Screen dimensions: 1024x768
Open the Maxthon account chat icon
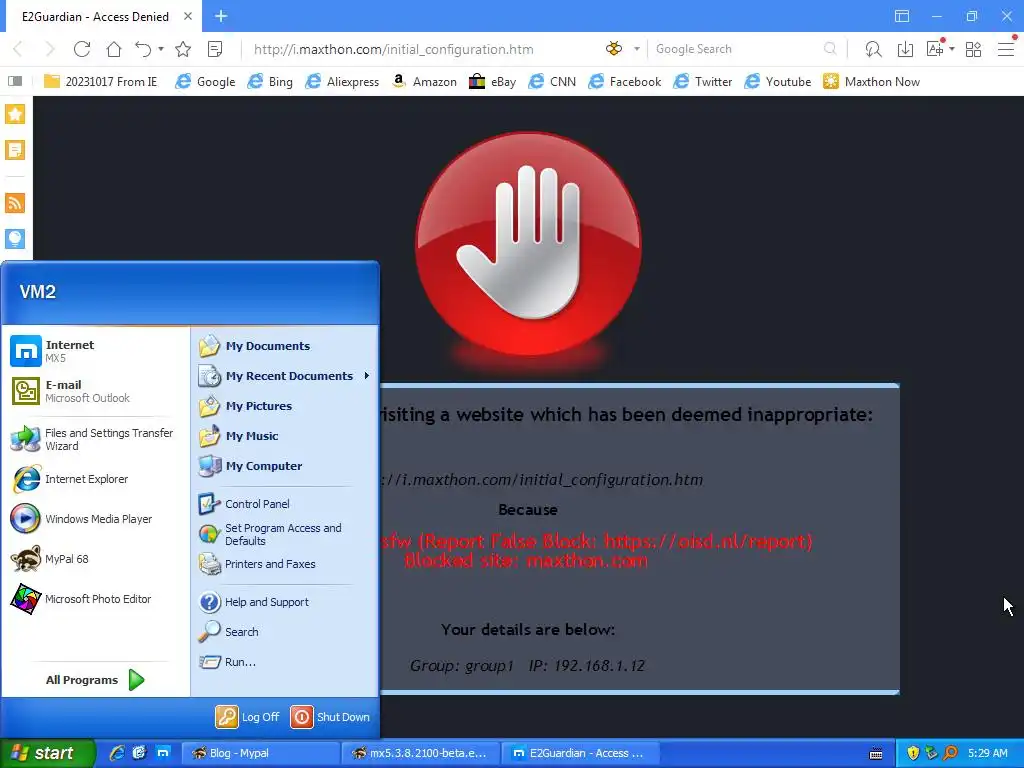click(873, 49)
